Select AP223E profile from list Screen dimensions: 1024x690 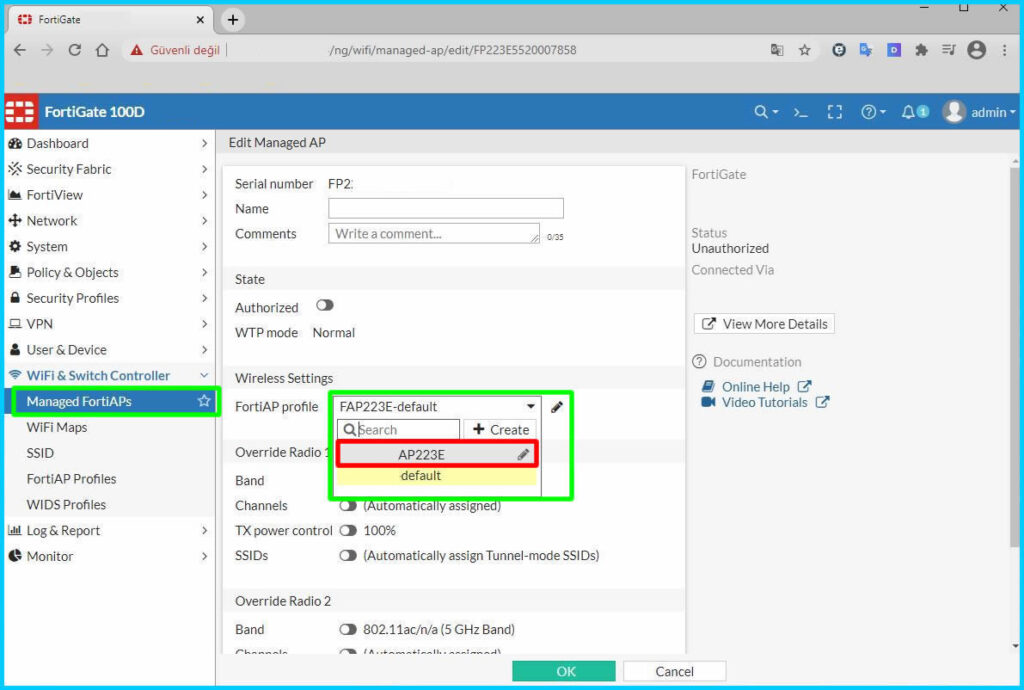pyautogui.click(x=437, y=454)
